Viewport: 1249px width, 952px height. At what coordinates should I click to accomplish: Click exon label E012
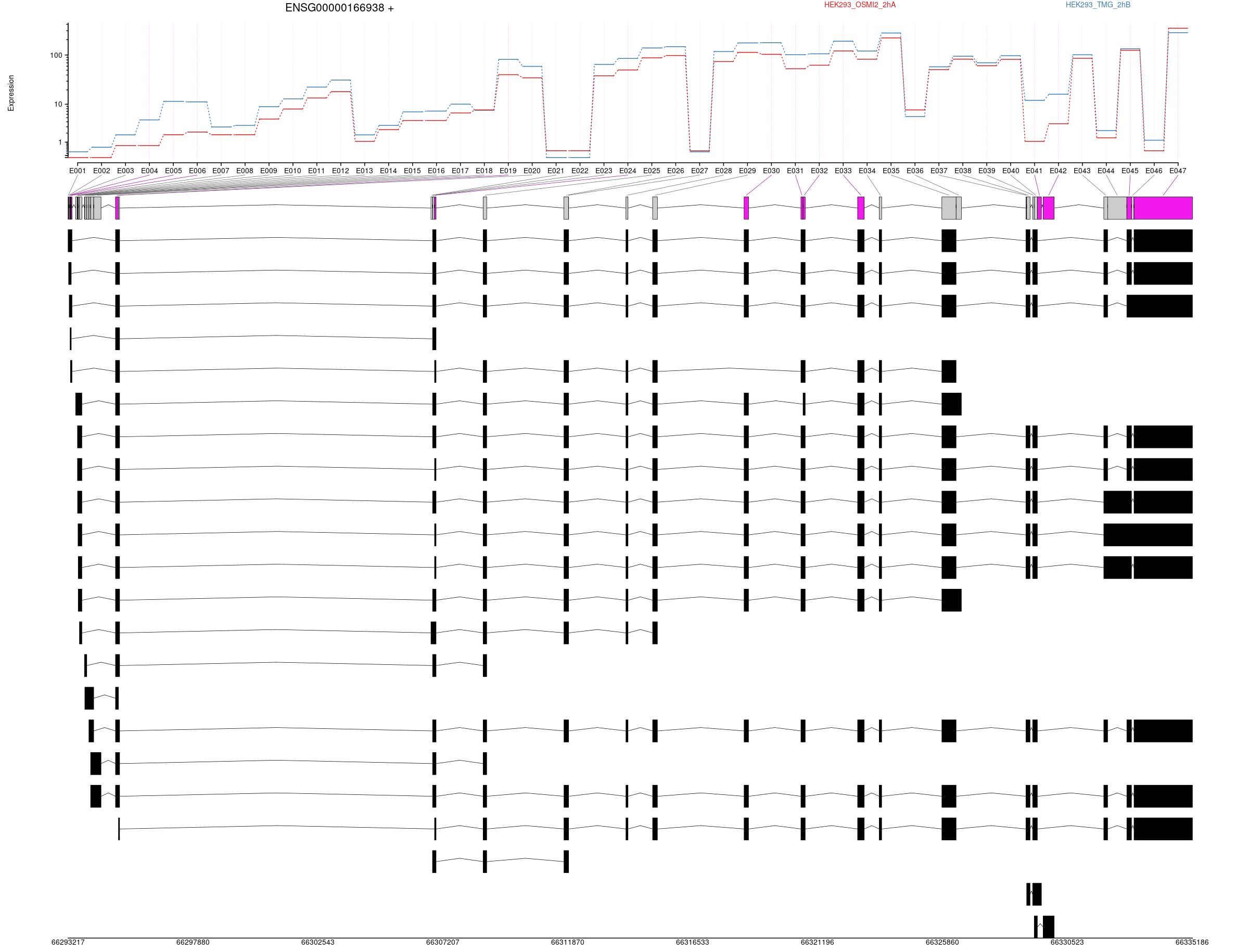pos(340,171)
